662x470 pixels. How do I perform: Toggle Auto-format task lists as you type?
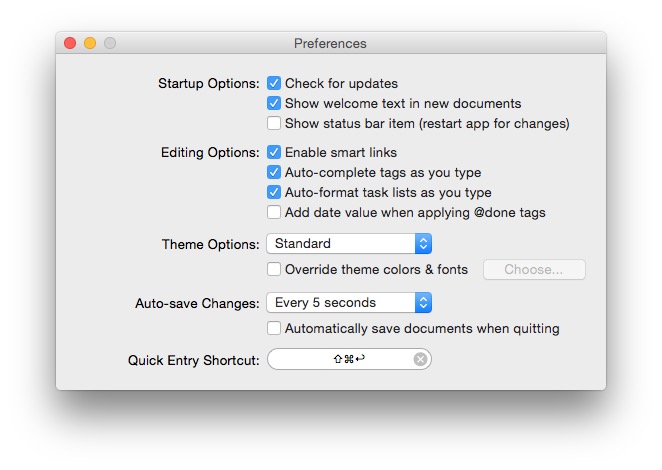pos(274,193)
